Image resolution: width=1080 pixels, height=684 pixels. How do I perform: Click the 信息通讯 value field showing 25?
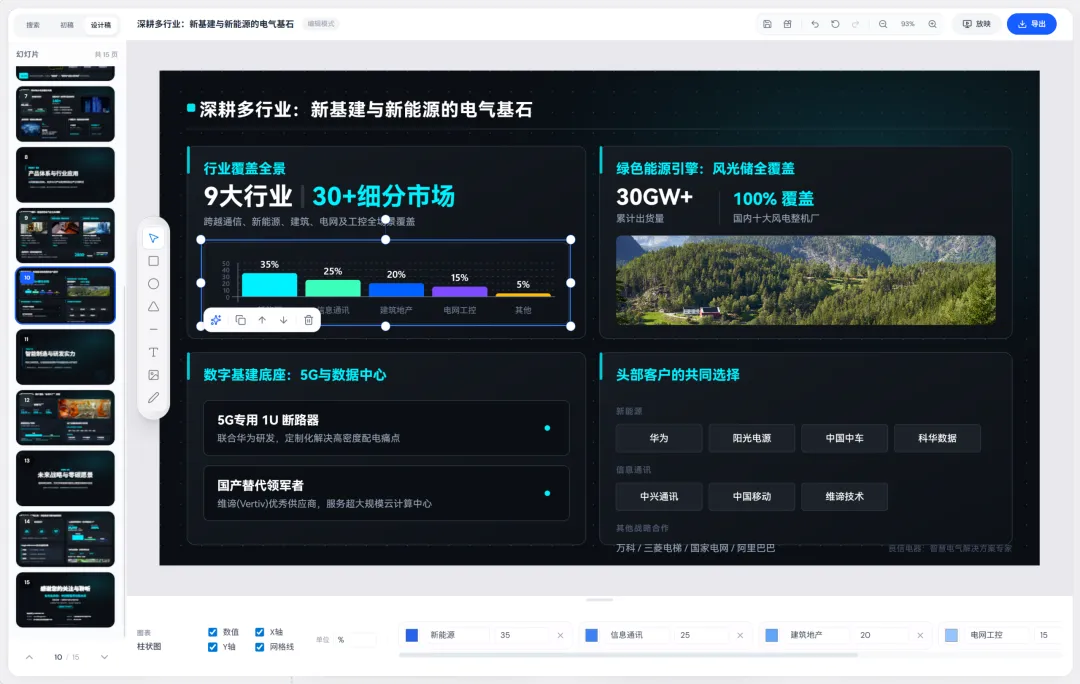point(703,635)
